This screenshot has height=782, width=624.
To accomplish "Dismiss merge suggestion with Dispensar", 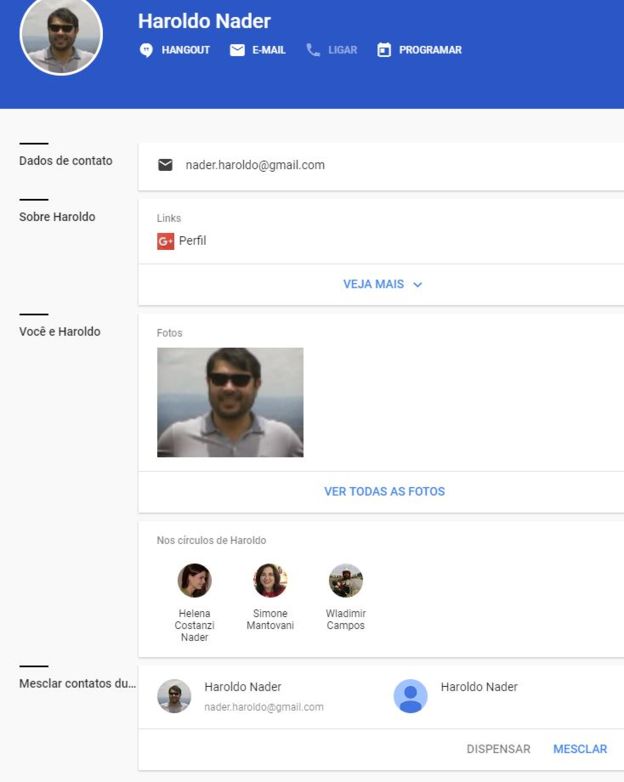I will (498, 749).
